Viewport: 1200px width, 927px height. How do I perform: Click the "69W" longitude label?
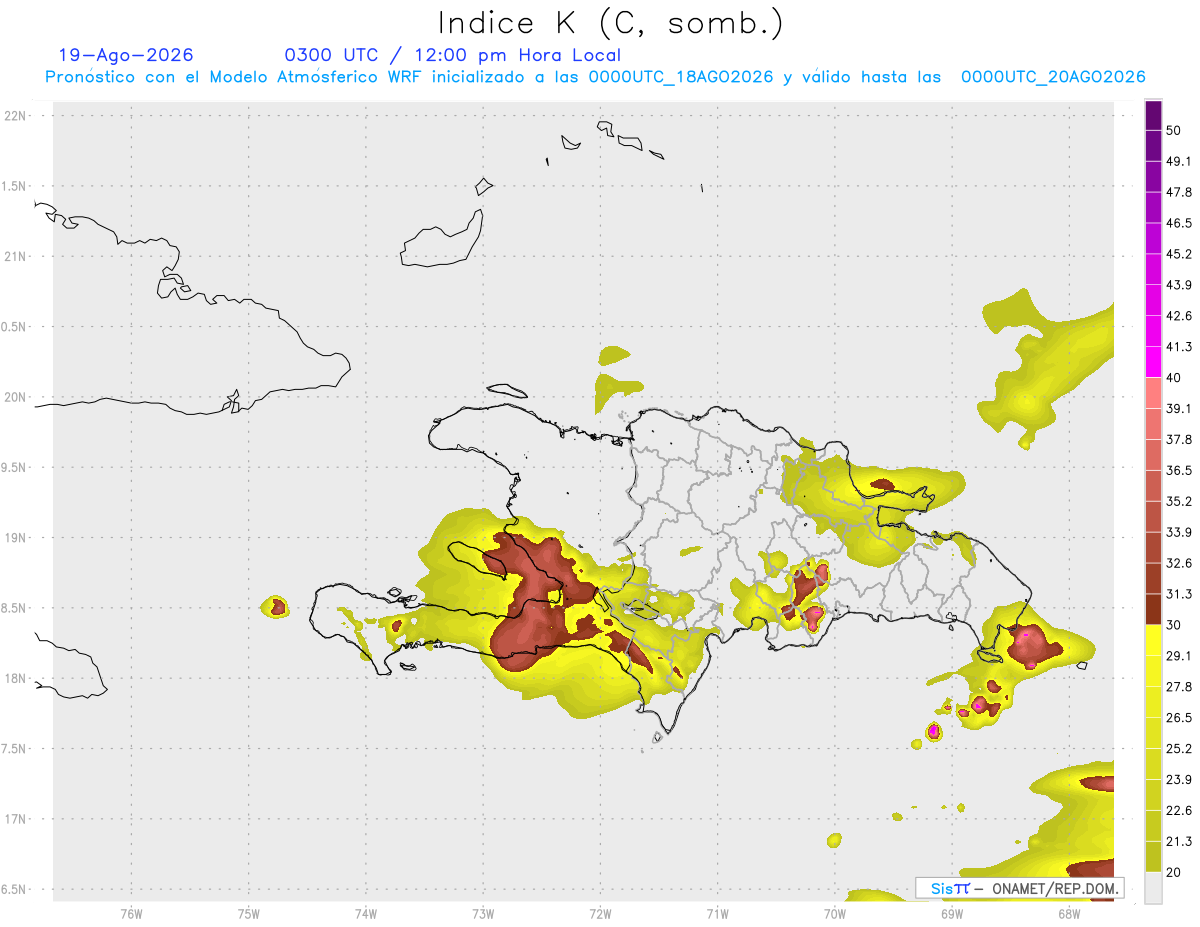tap(951, 913)
